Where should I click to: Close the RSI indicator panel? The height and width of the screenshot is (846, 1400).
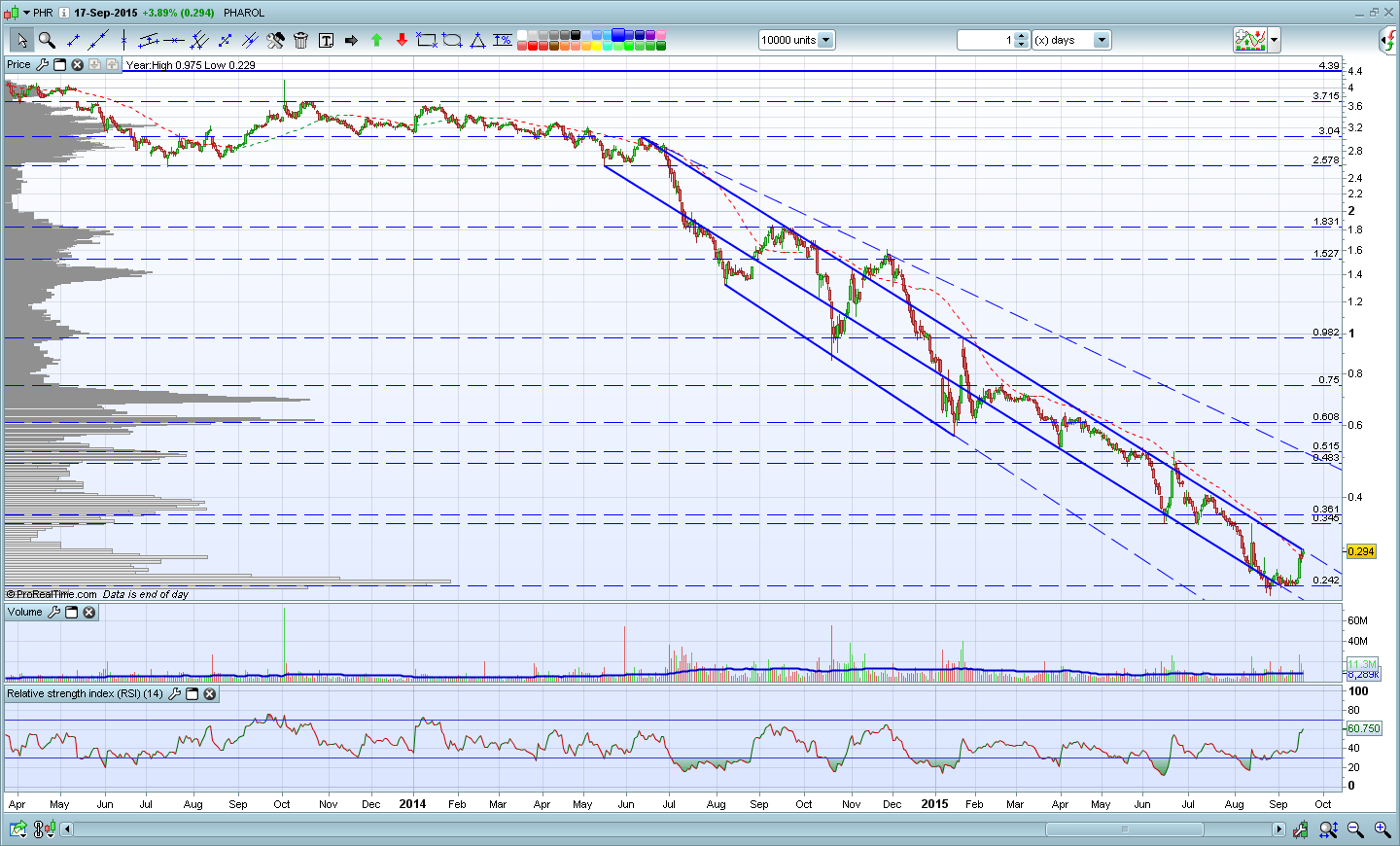(x=209, y=694)
